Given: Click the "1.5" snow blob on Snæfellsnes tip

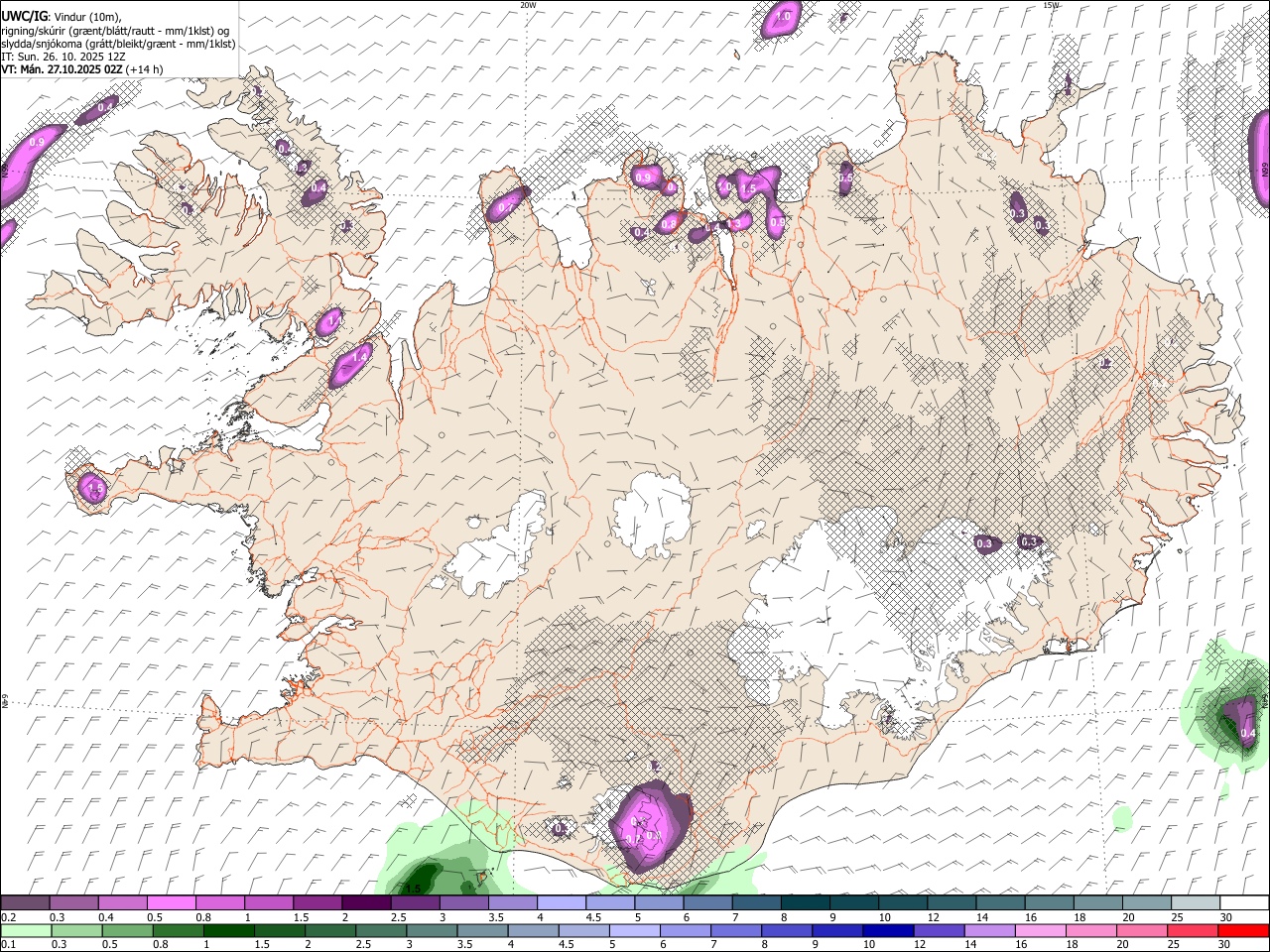Looking at the screenshot, I should tap(92, 488).
